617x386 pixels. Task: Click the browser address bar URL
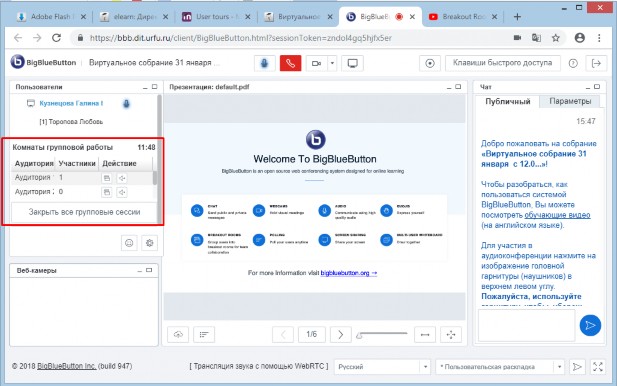pyautogui.click(x=240, y=38)
